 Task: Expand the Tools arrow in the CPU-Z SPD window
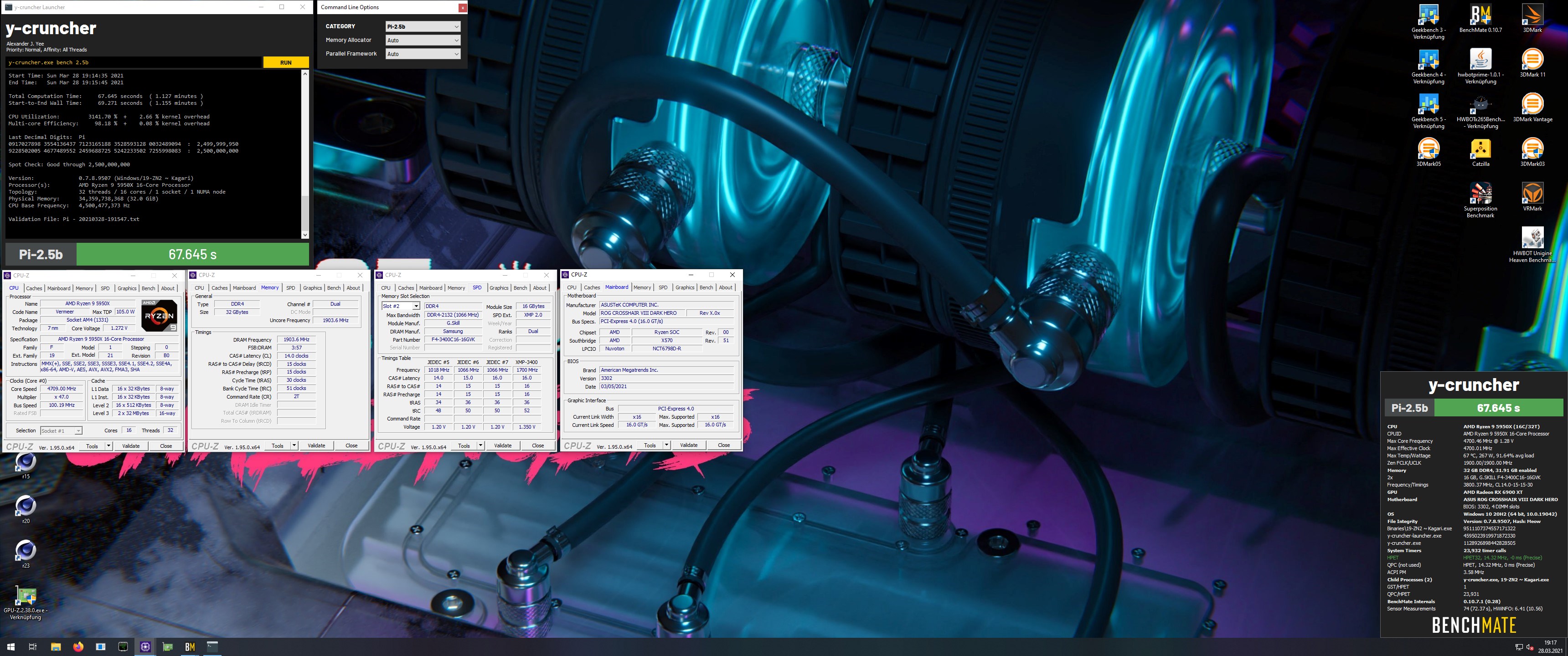coord(480,446)
